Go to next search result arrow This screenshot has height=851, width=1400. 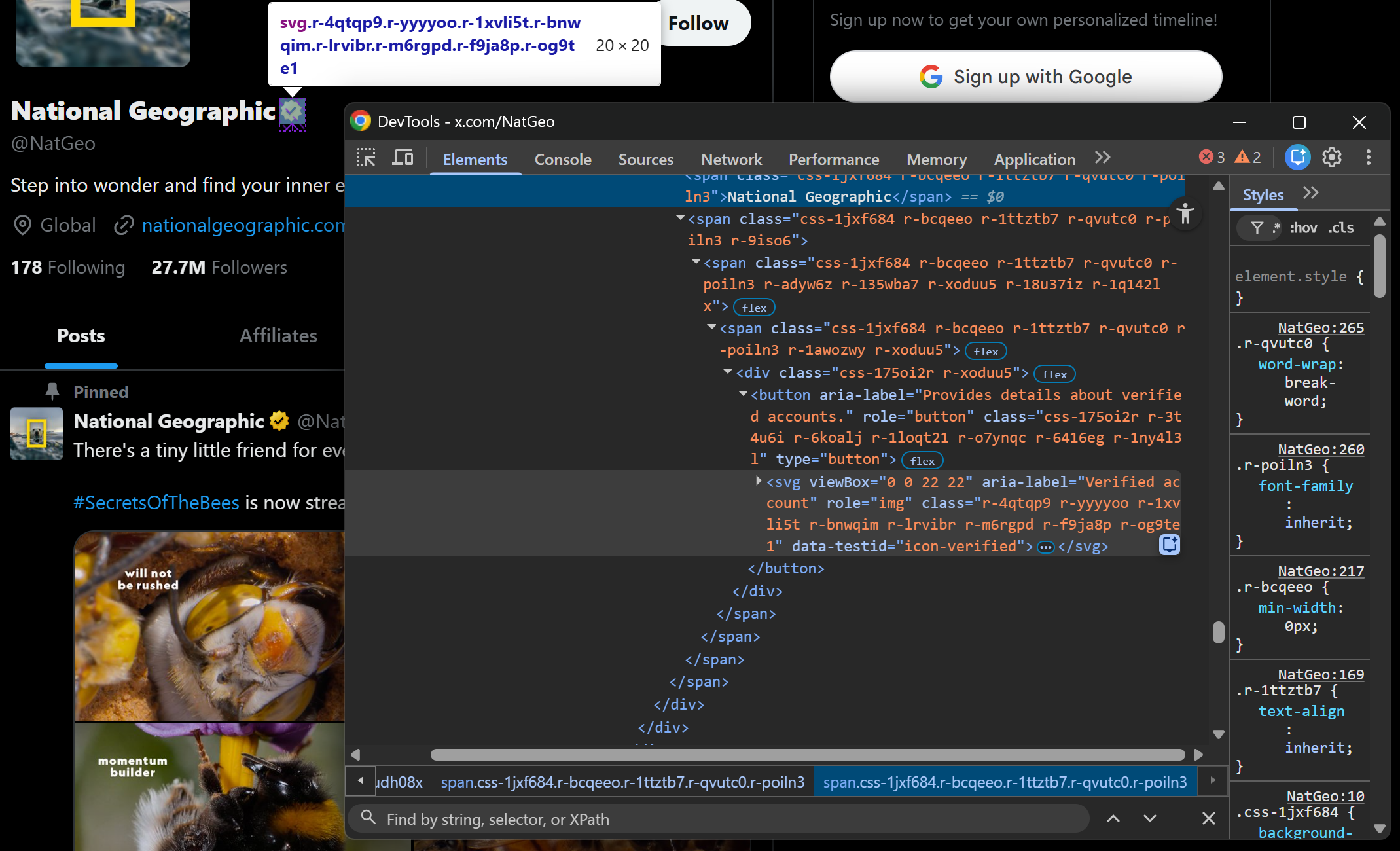[x=1150, y=818]
